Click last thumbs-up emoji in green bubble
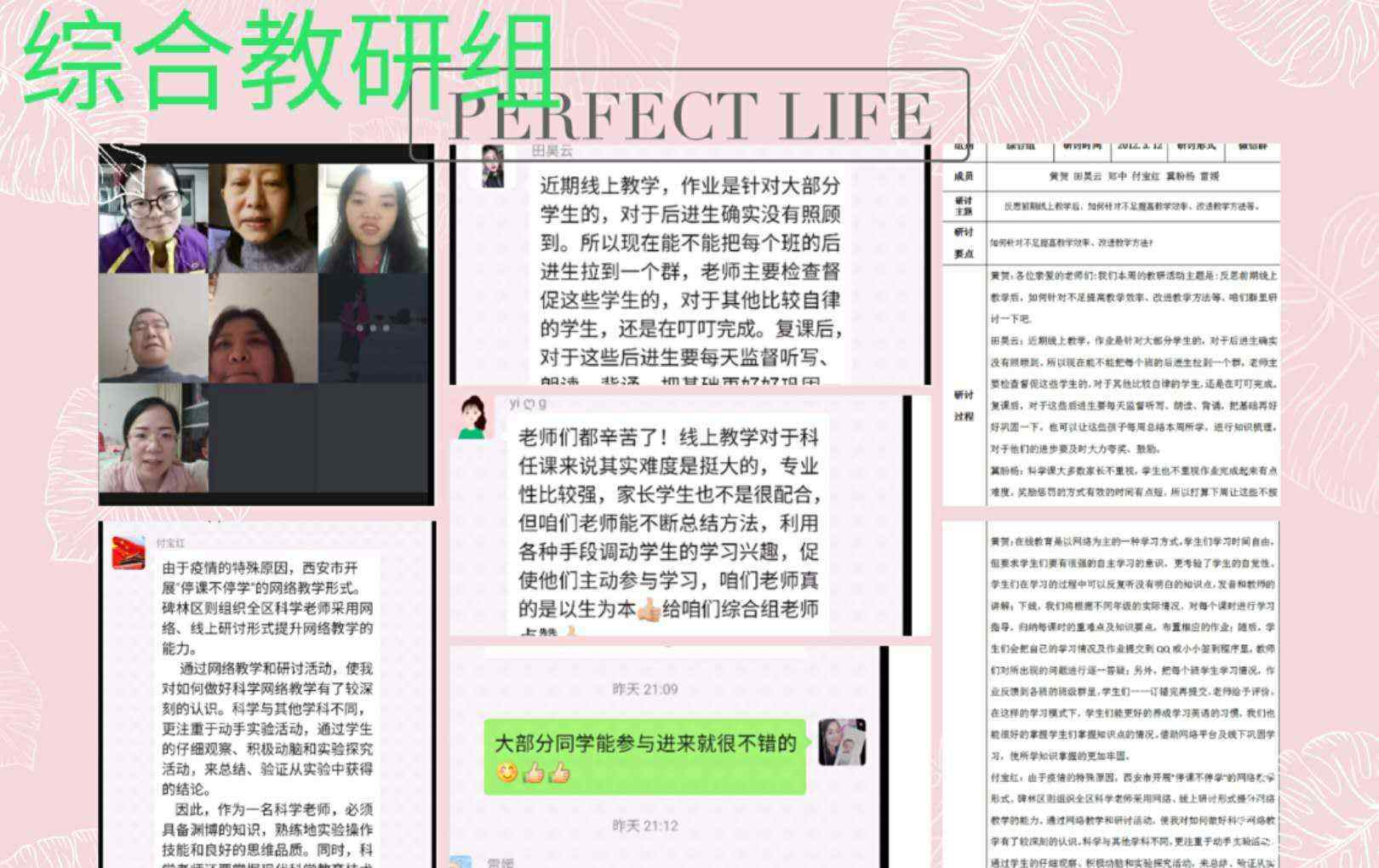This screenshot has height=868, width=1379. [559, 774]
